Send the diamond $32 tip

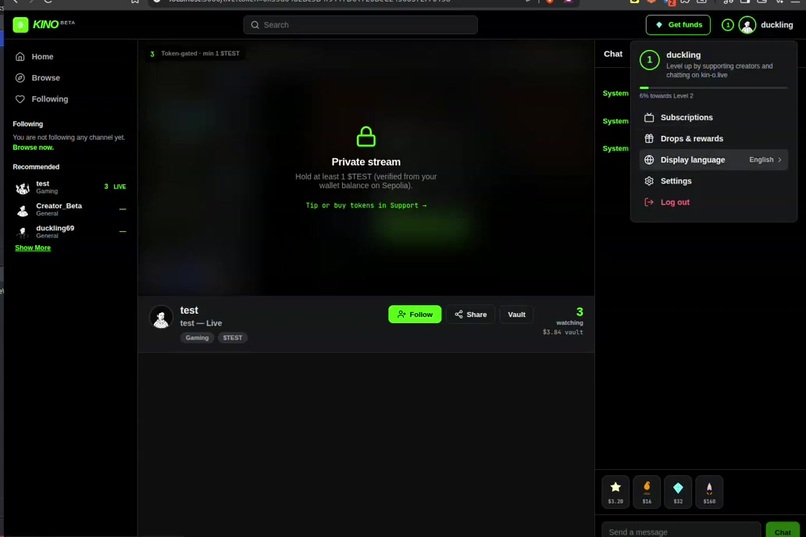(x=678, y=492)
